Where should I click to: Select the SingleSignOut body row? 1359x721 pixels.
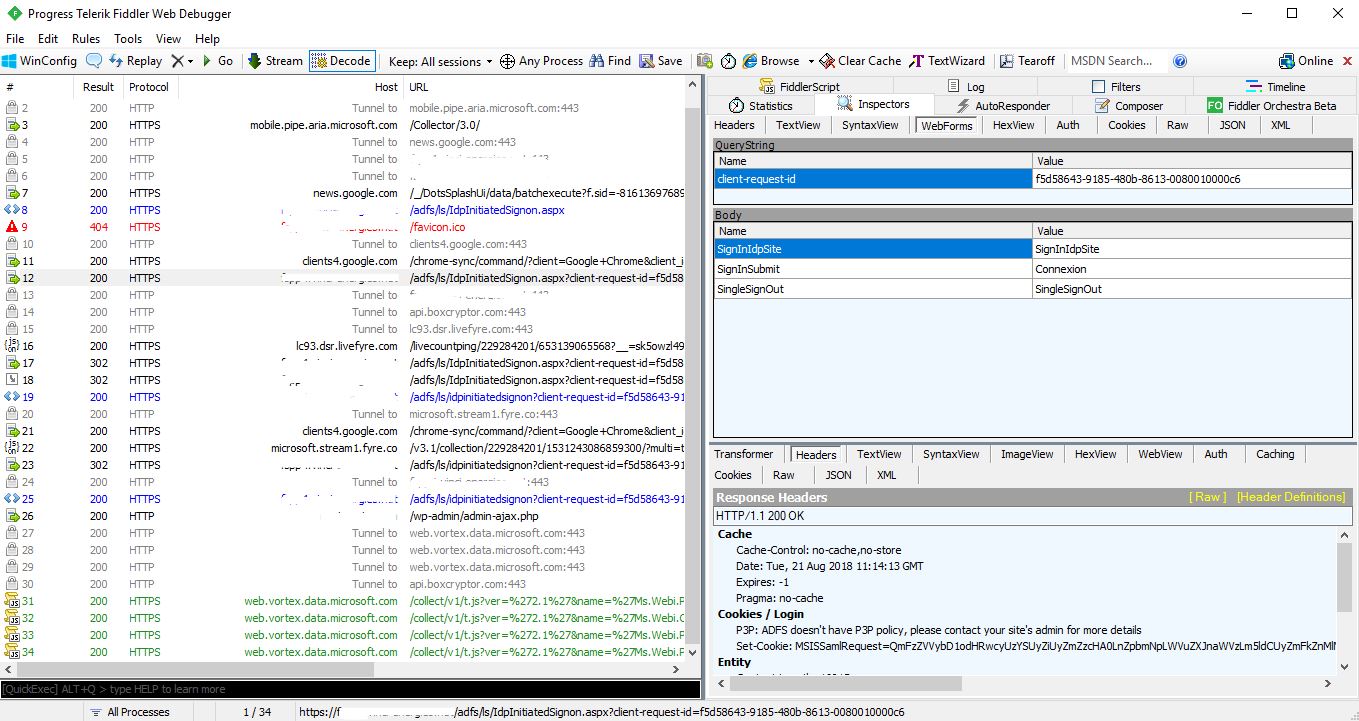click(x=1033, y=289)
